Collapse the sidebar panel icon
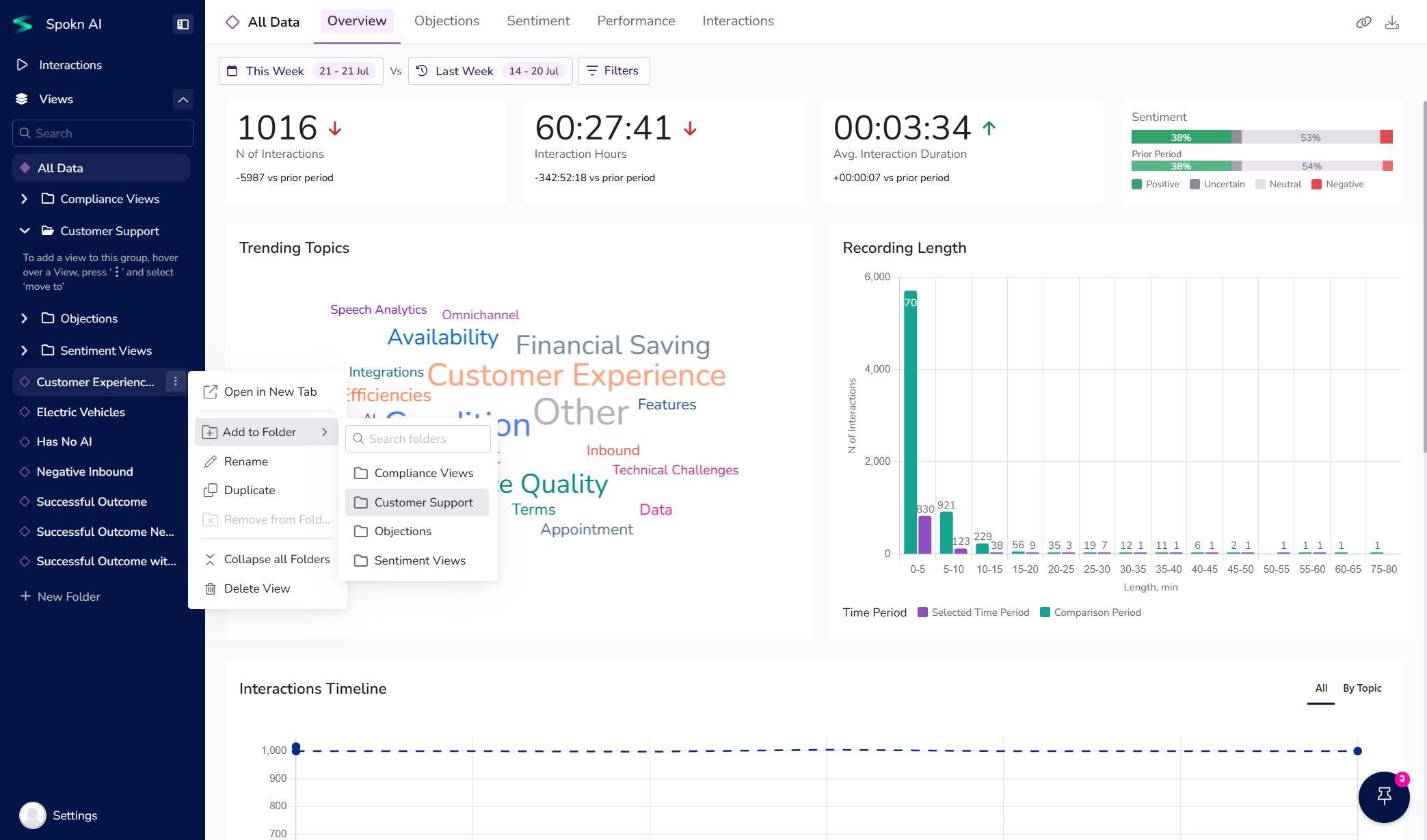 point(183,24)
